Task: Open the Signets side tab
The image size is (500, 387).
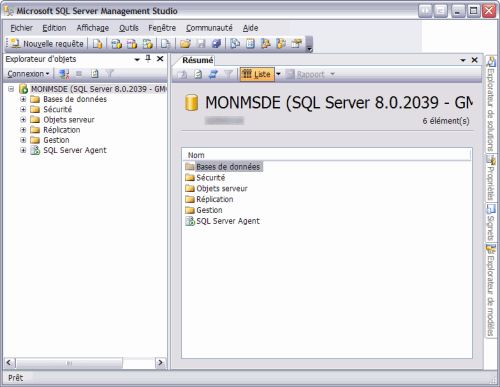Action: [490, 223]
